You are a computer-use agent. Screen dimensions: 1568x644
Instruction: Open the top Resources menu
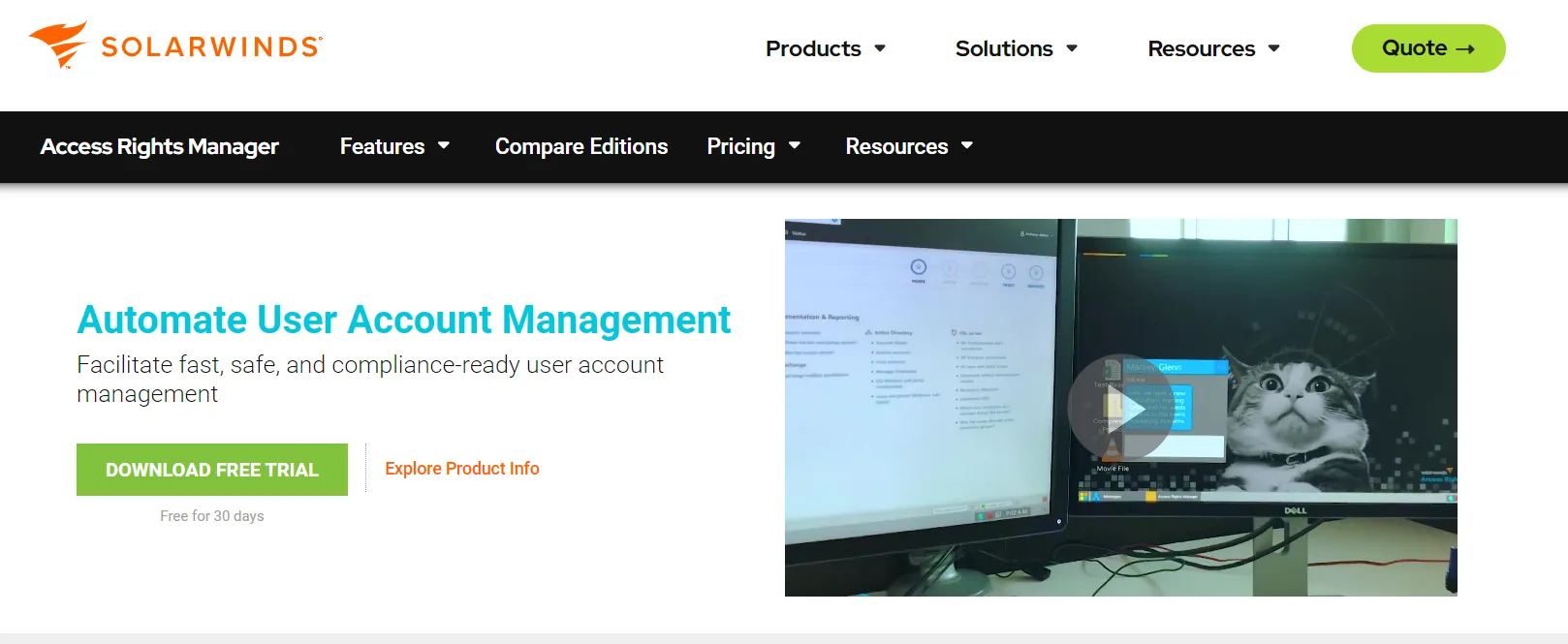click(x=1202, y=48)
